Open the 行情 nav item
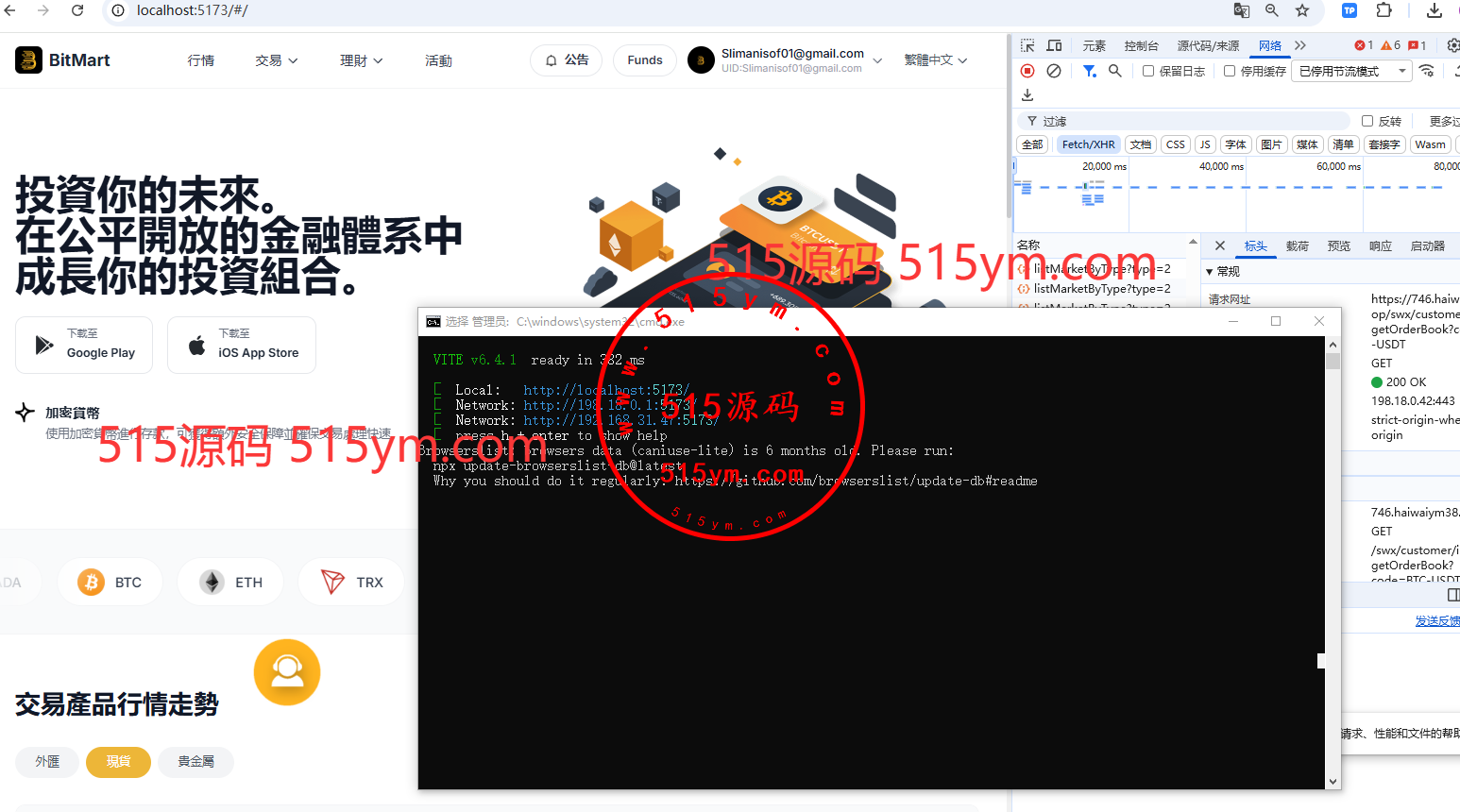This screenshot has width=1460, height=812. 201,60
